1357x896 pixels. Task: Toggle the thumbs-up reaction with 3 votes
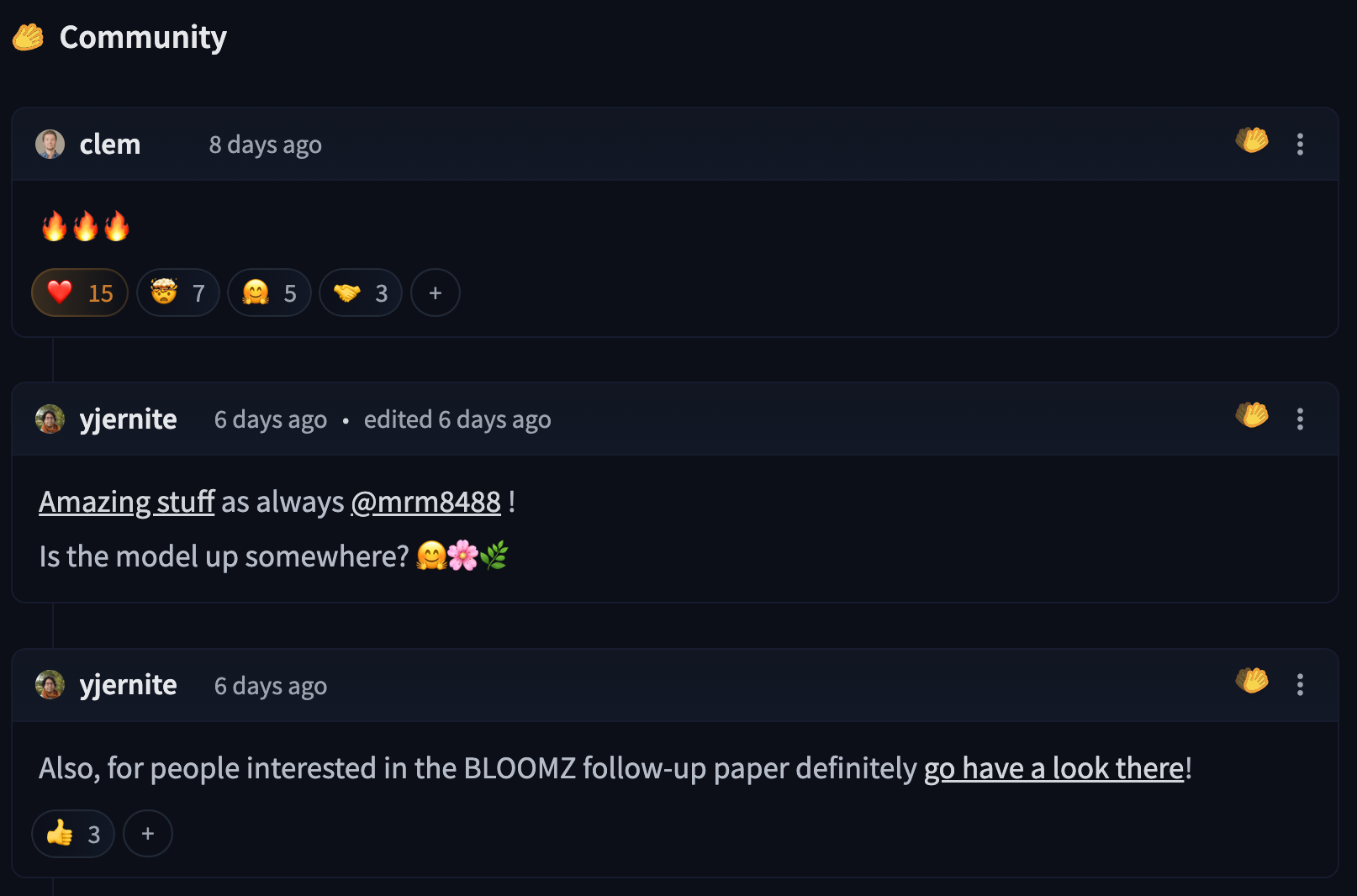(x=73, y=834)
